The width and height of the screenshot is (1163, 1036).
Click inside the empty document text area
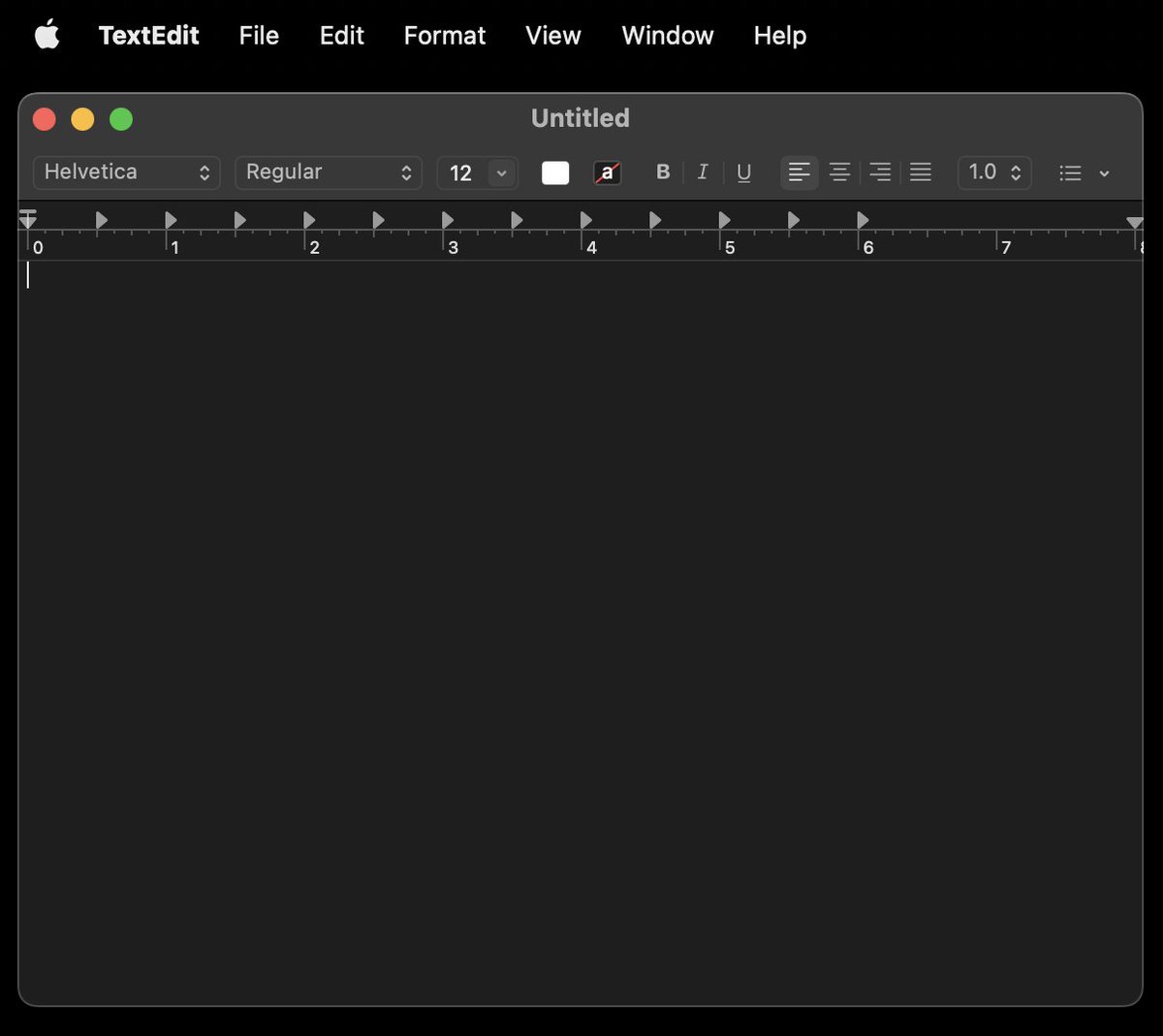click(x=581, y=632)
